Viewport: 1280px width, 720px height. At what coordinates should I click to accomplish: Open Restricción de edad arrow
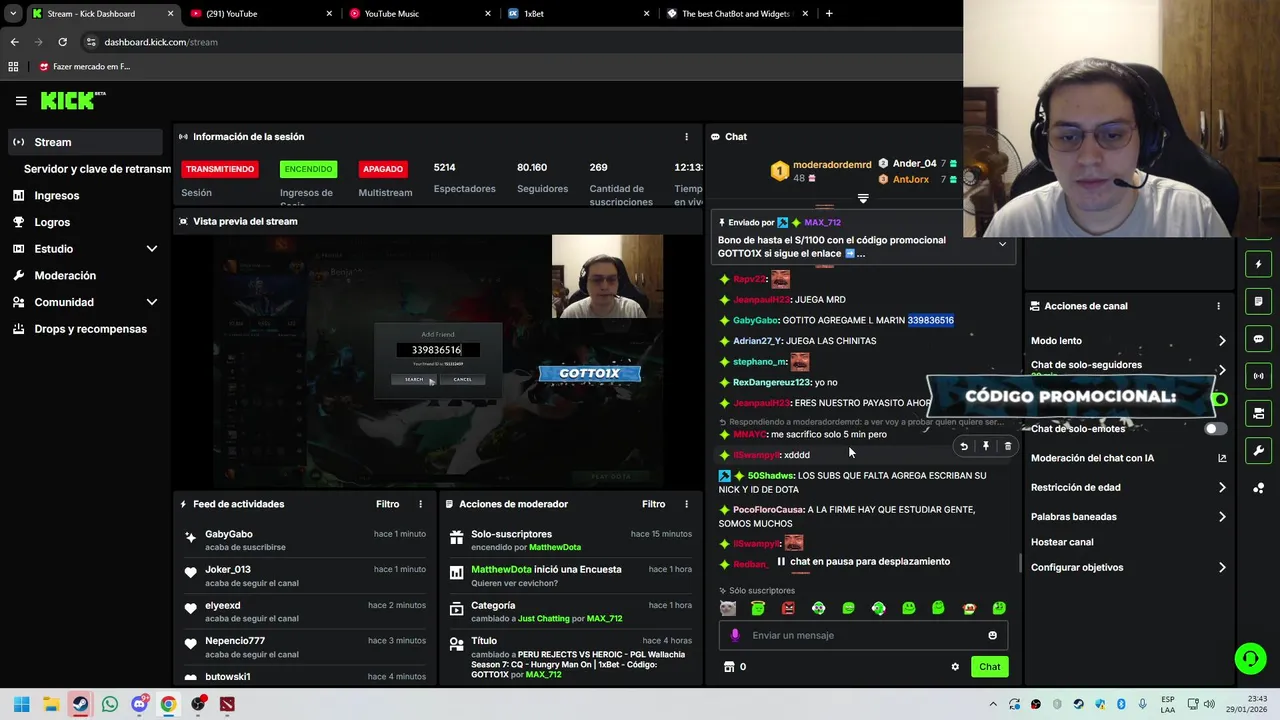[x=1222, y=488]
